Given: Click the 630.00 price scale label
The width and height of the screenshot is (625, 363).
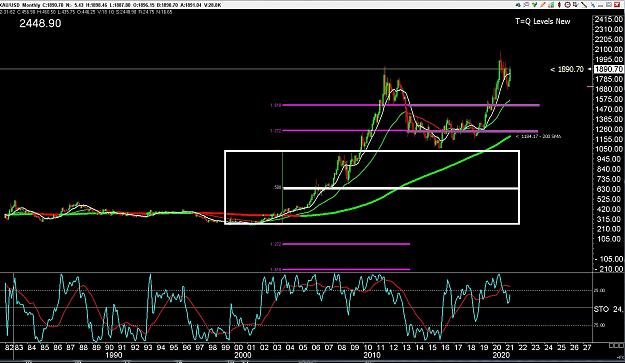Looking at the screenshot, I should [x=609, y=189].
